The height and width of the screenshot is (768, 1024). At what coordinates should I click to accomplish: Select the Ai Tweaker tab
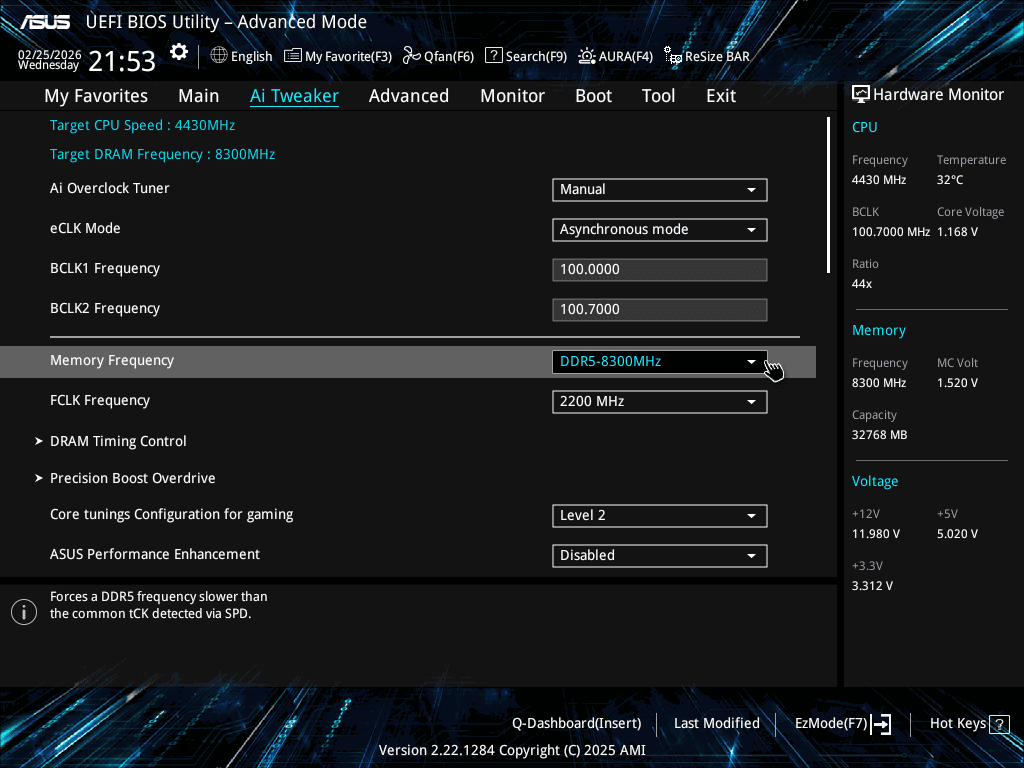pos(294,96)
